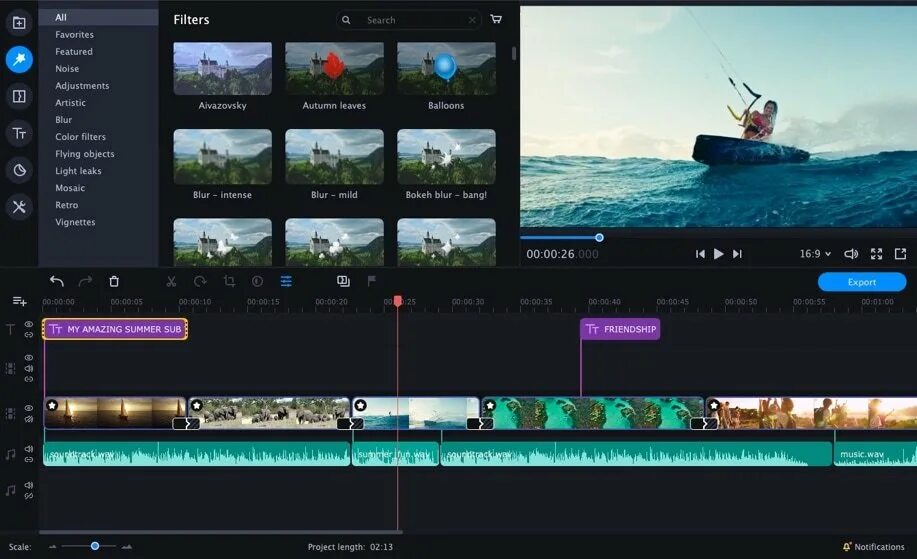The height and width of the screenshot is (559, 917).
Task: Toggle link on the overlay track
Action: coord(29,379)
